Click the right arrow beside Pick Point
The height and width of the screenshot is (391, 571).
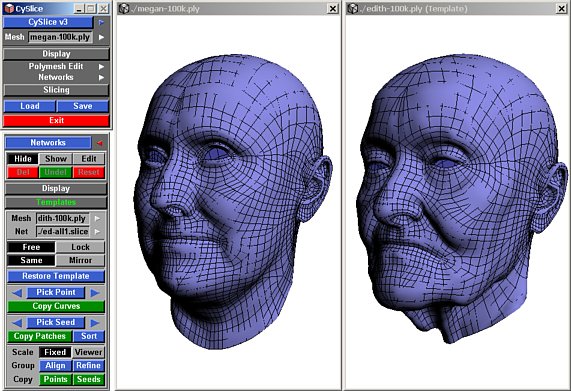tap(95, 292)
